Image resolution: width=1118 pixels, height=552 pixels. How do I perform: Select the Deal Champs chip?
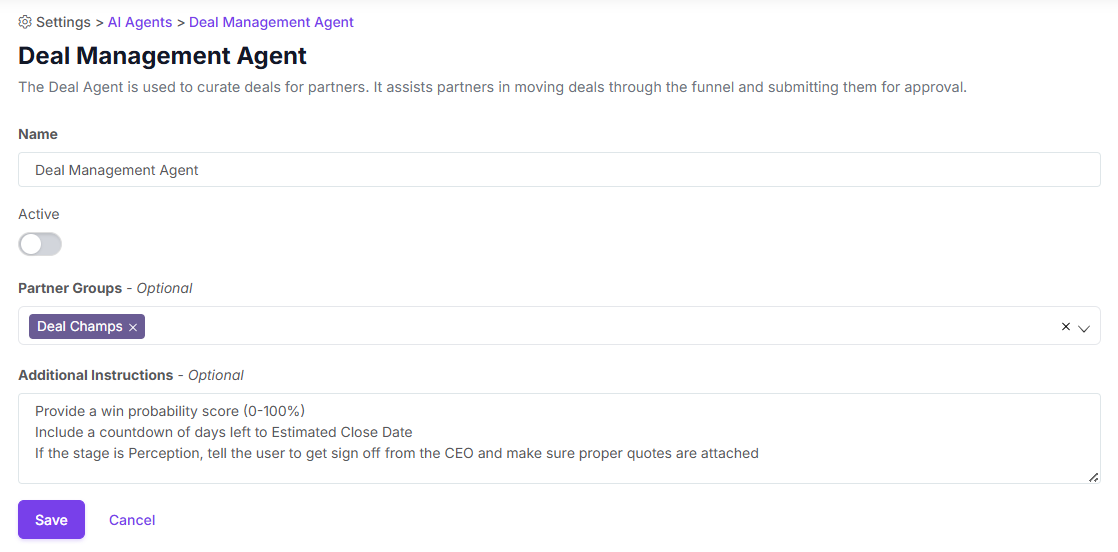pos(79,327)
